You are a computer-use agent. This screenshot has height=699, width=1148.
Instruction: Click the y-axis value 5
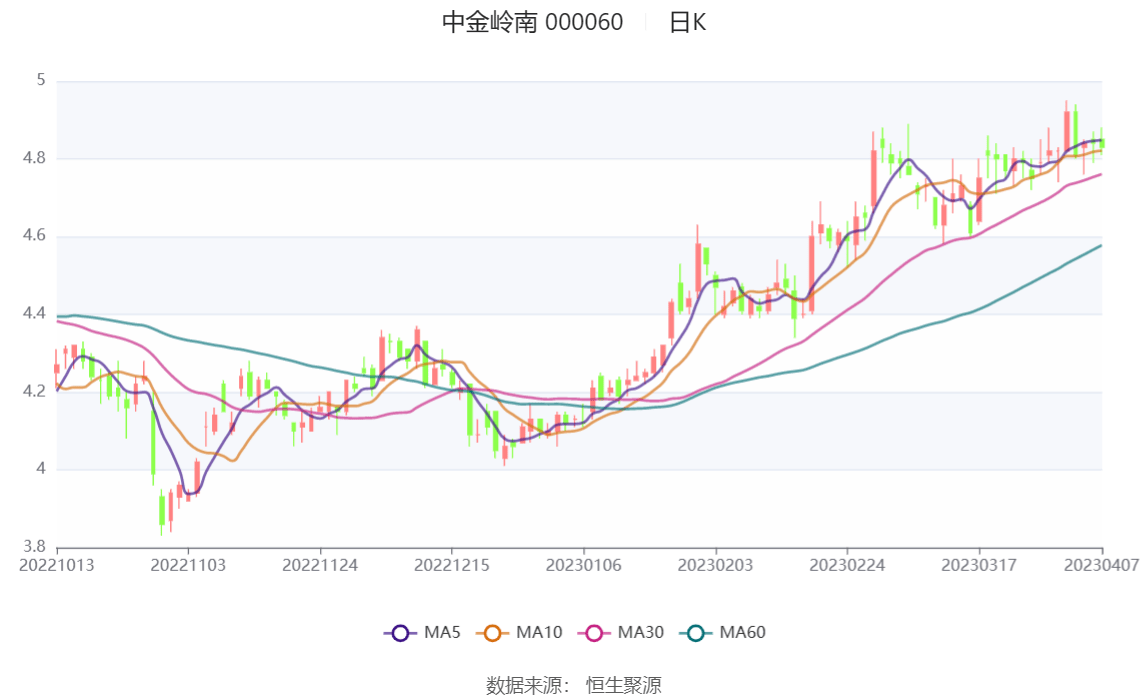coord(41,80)
